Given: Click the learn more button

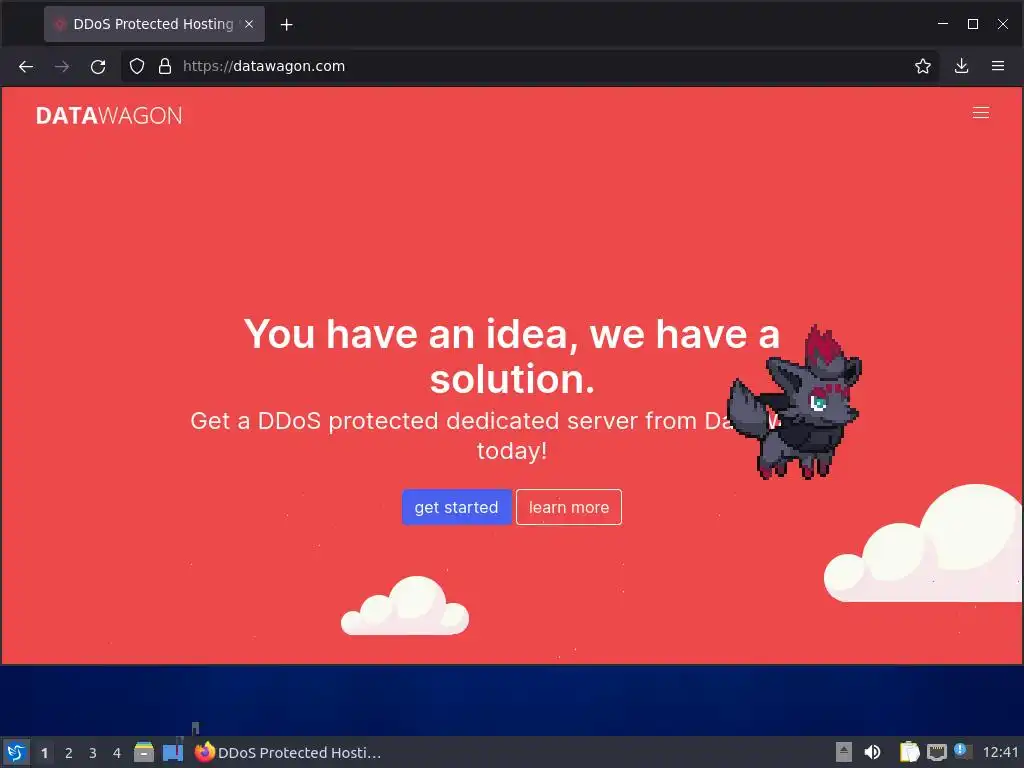Looking at the screenshot, I should [569, 507].
